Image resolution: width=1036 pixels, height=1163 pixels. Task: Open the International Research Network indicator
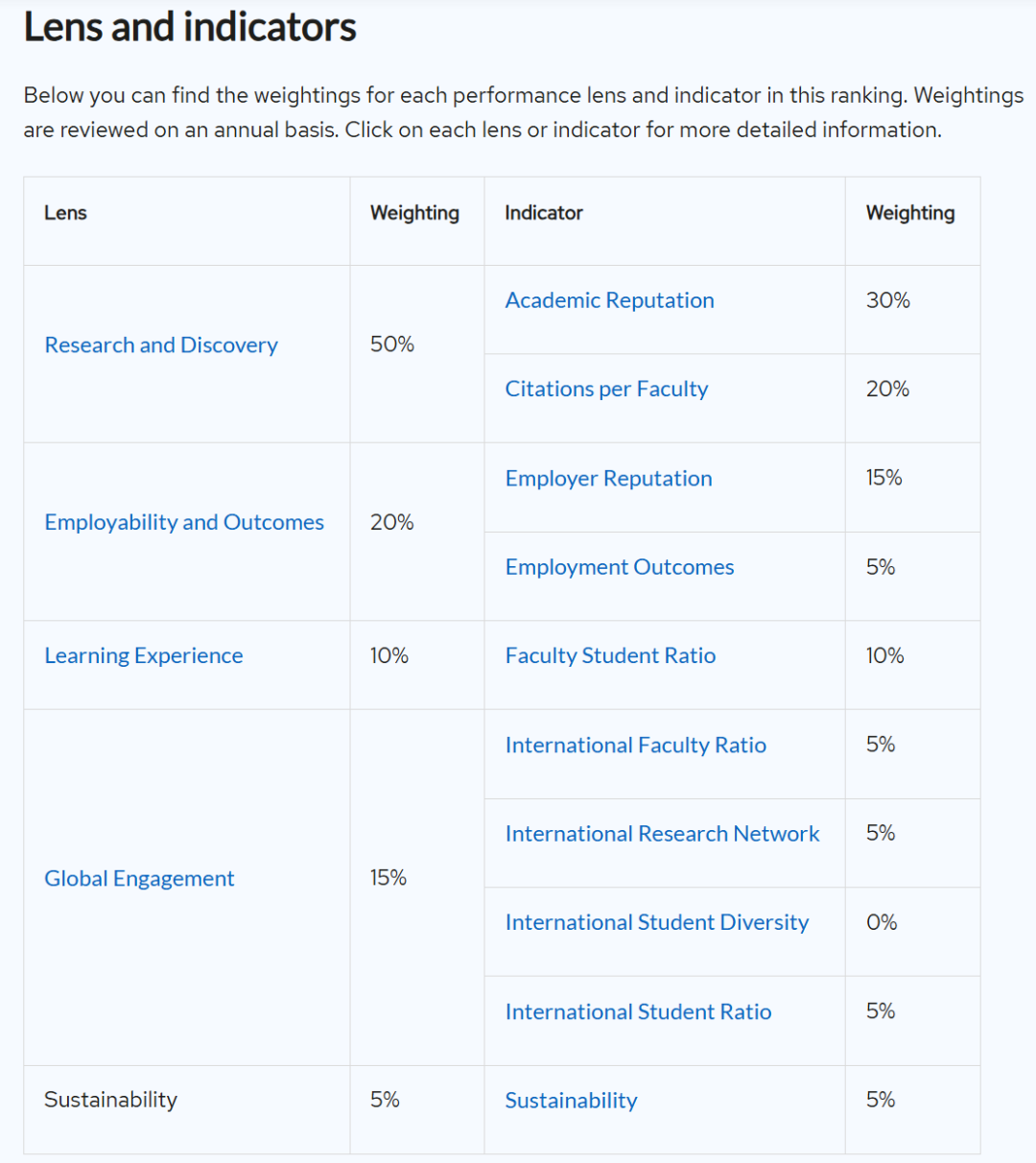click(x=662, y=835)
